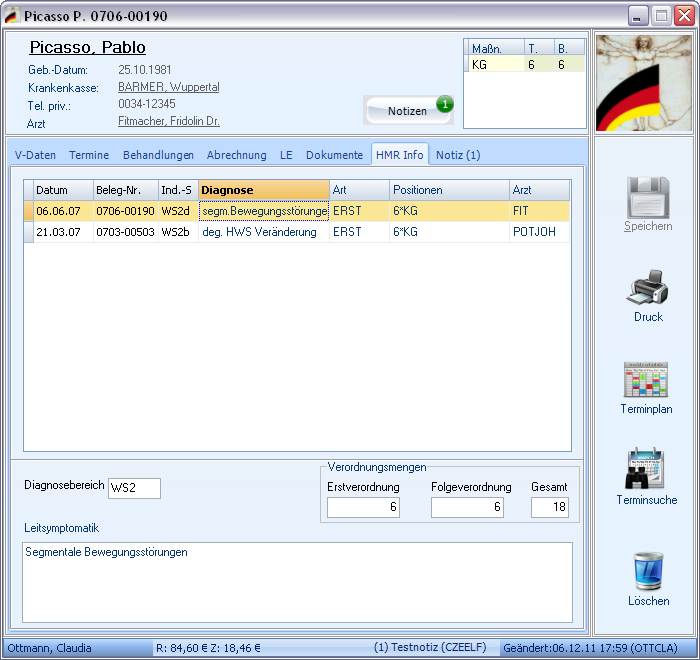Open the Terminplan calendar icon
Viewport: 700px width, 660px height.
(646, 380)
